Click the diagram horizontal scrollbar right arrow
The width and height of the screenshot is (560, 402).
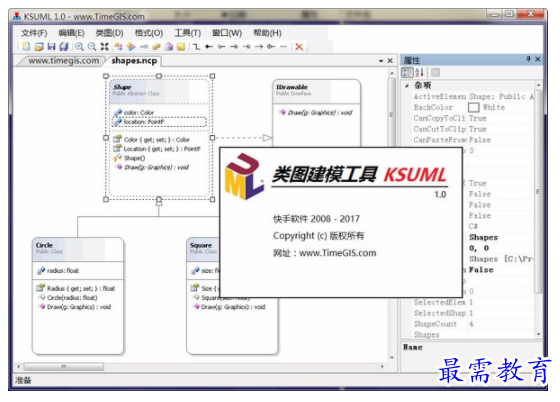tap(382, 367)
